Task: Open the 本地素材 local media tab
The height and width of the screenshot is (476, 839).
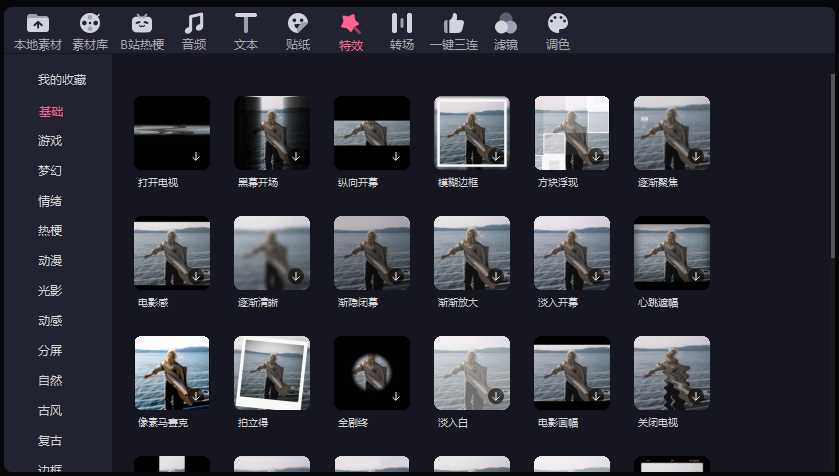Action: 37,33
